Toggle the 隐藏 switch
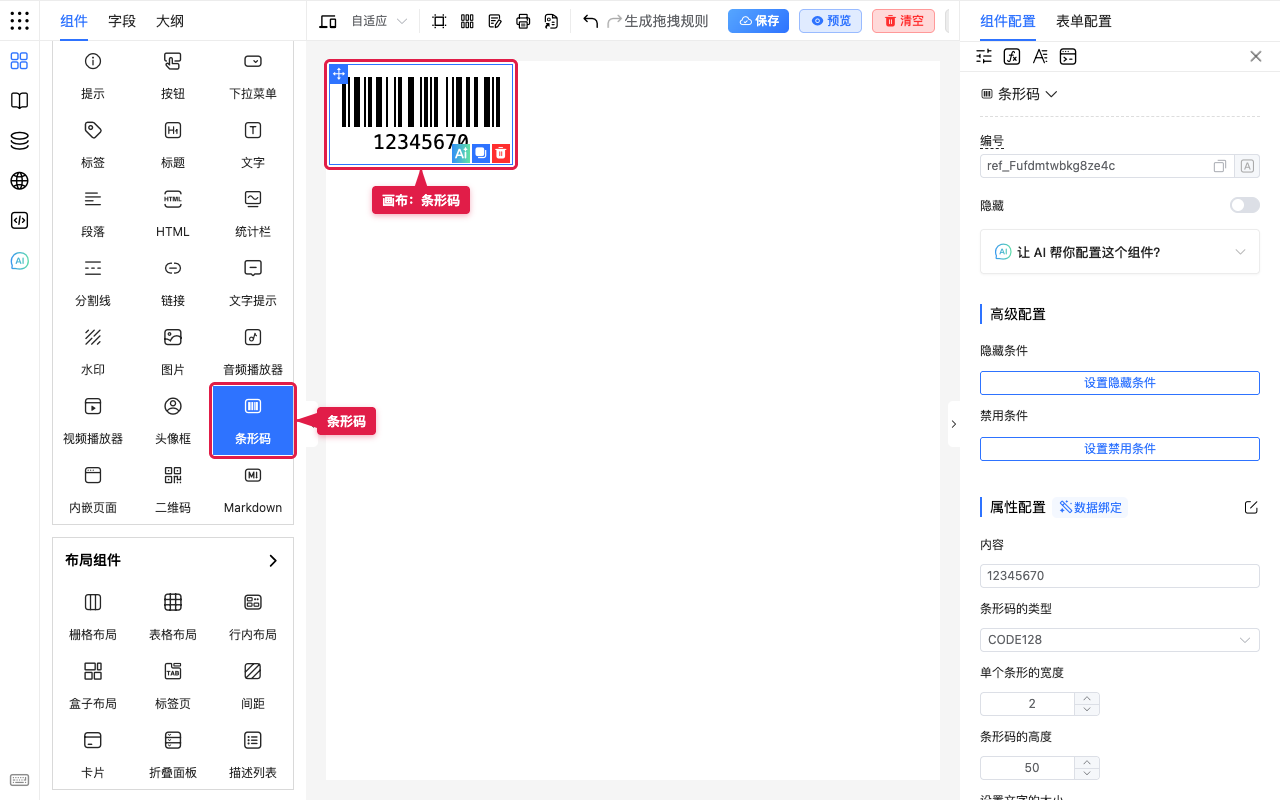 [x=1245, y=205]
